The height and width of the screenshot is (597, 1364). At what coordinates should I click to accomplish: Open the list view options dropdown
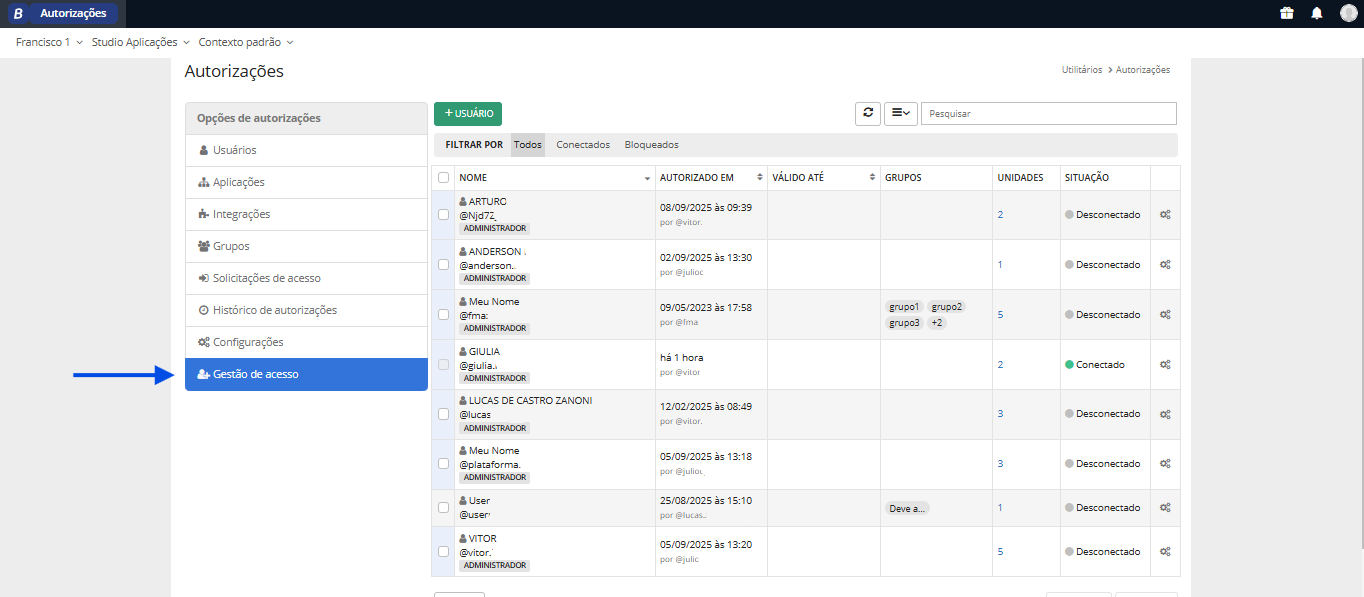[x=900, y=114]
